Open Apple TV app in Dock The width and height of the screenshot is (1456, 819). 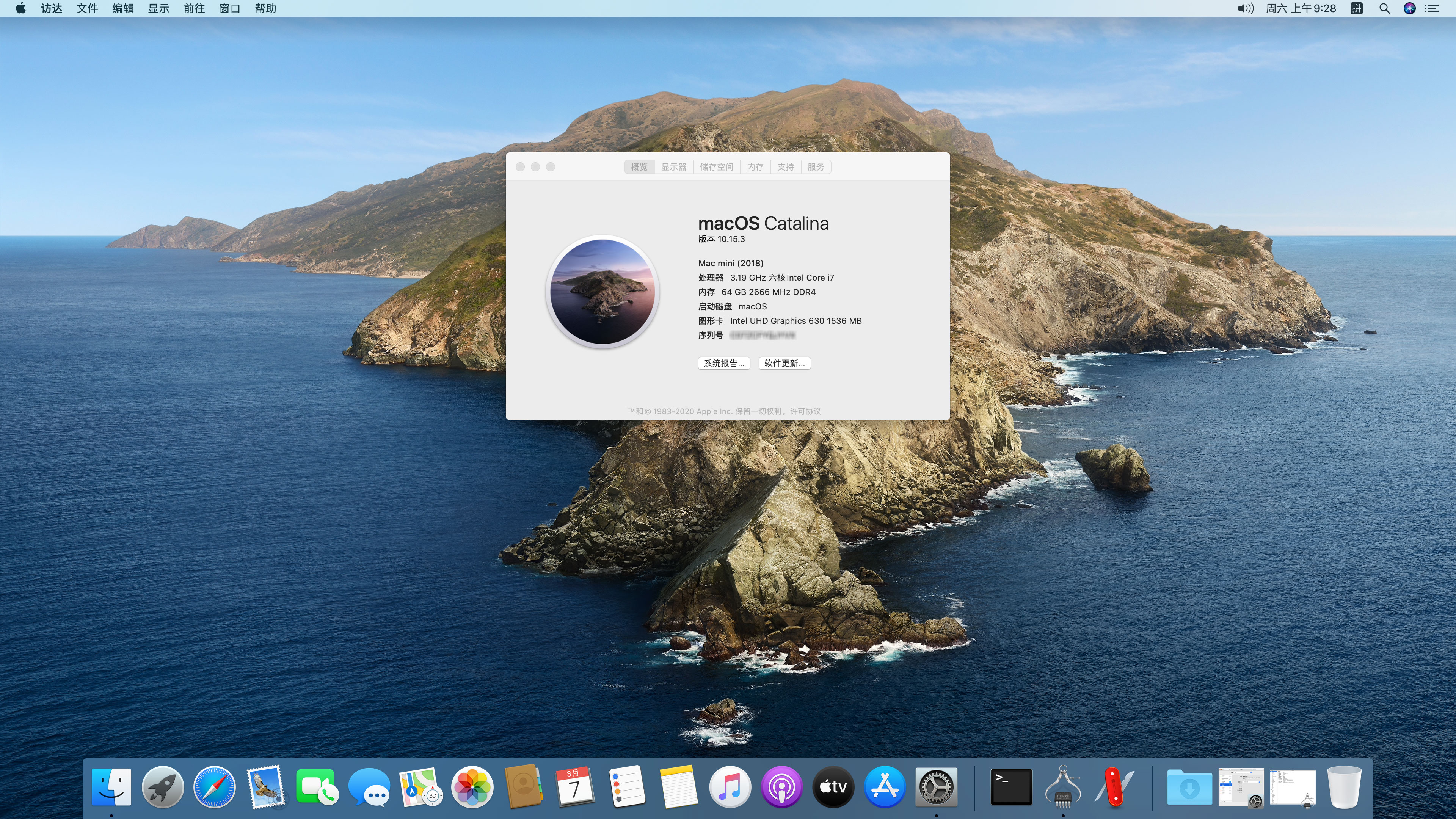click(x=833, y=786)
